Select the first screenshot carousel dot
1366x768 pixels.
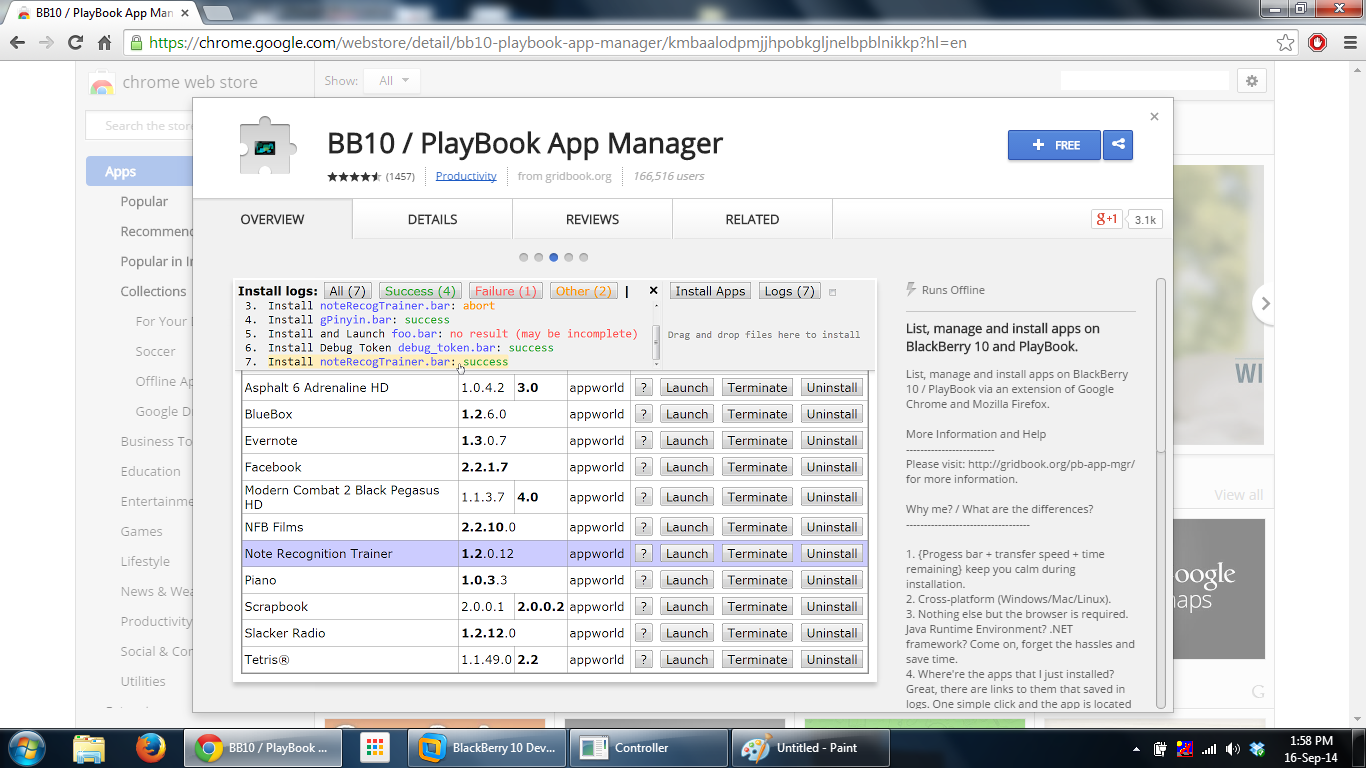click(x=523, y=257)
